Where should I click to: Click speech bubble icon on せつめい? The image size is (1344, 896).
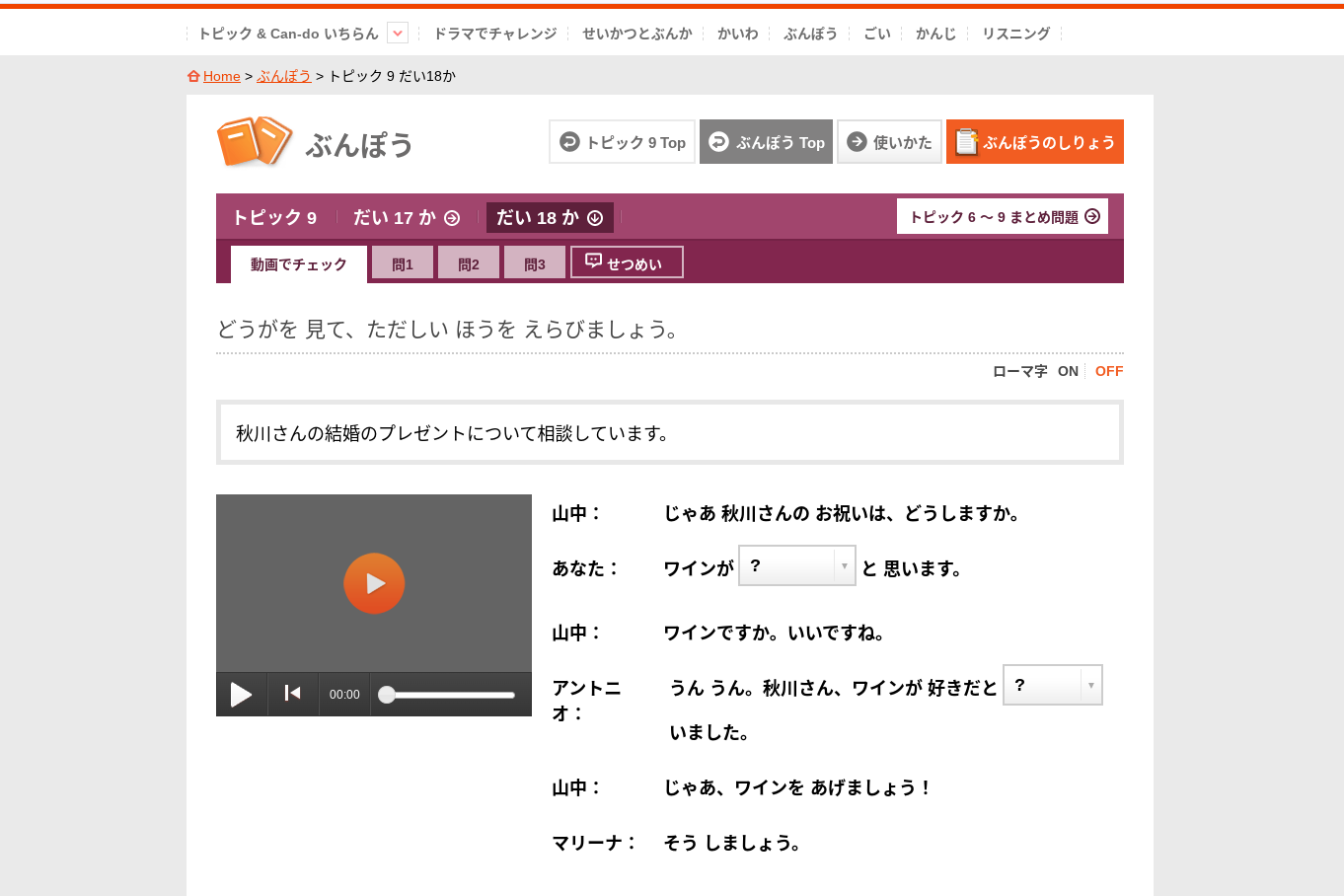tap(594, 261)
